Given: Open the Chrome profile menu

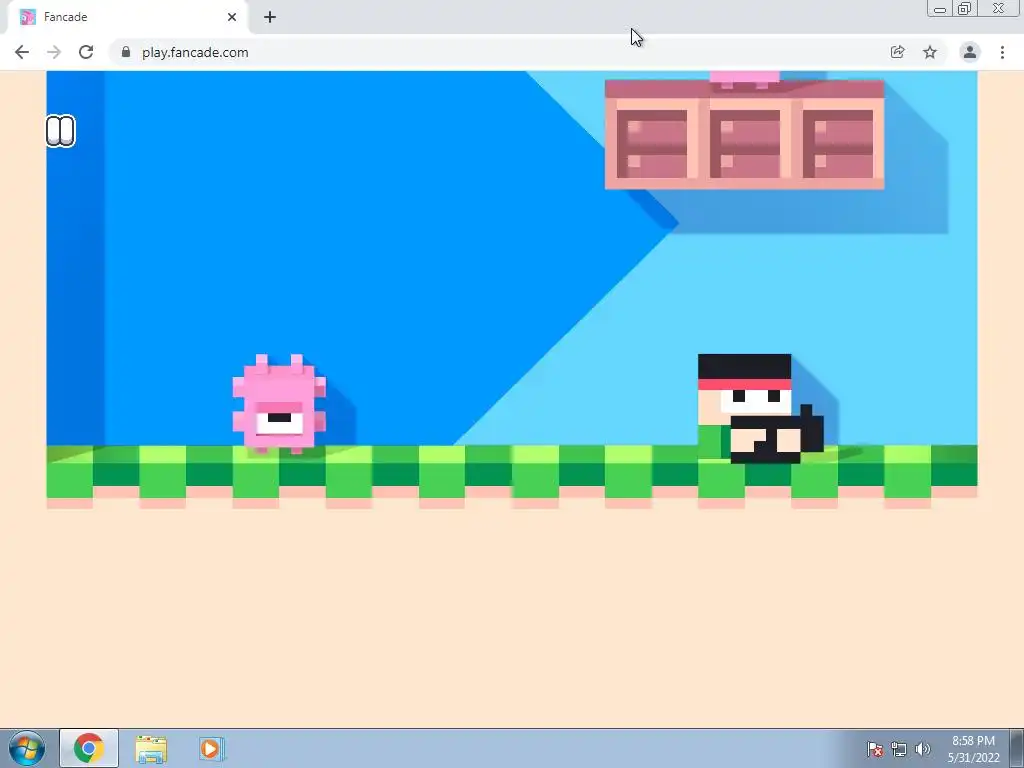Looking at the screenshot, I should [x=970, y=52].
